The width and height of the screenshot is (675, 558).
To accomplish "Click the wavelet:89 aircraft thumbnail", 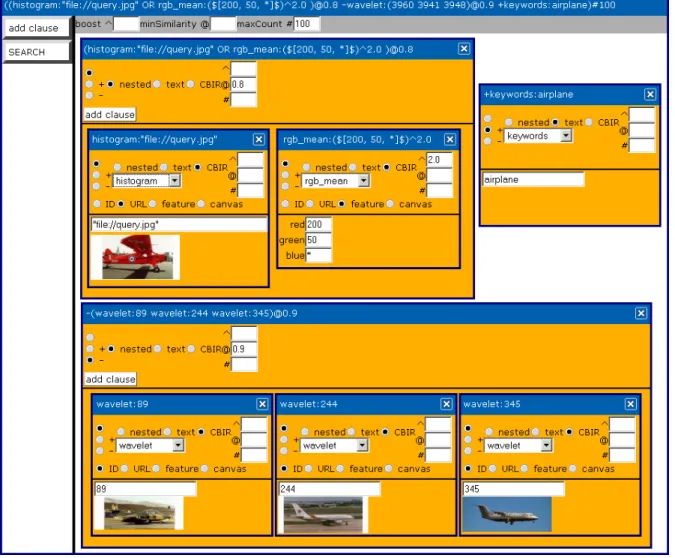I will point(139,514).
